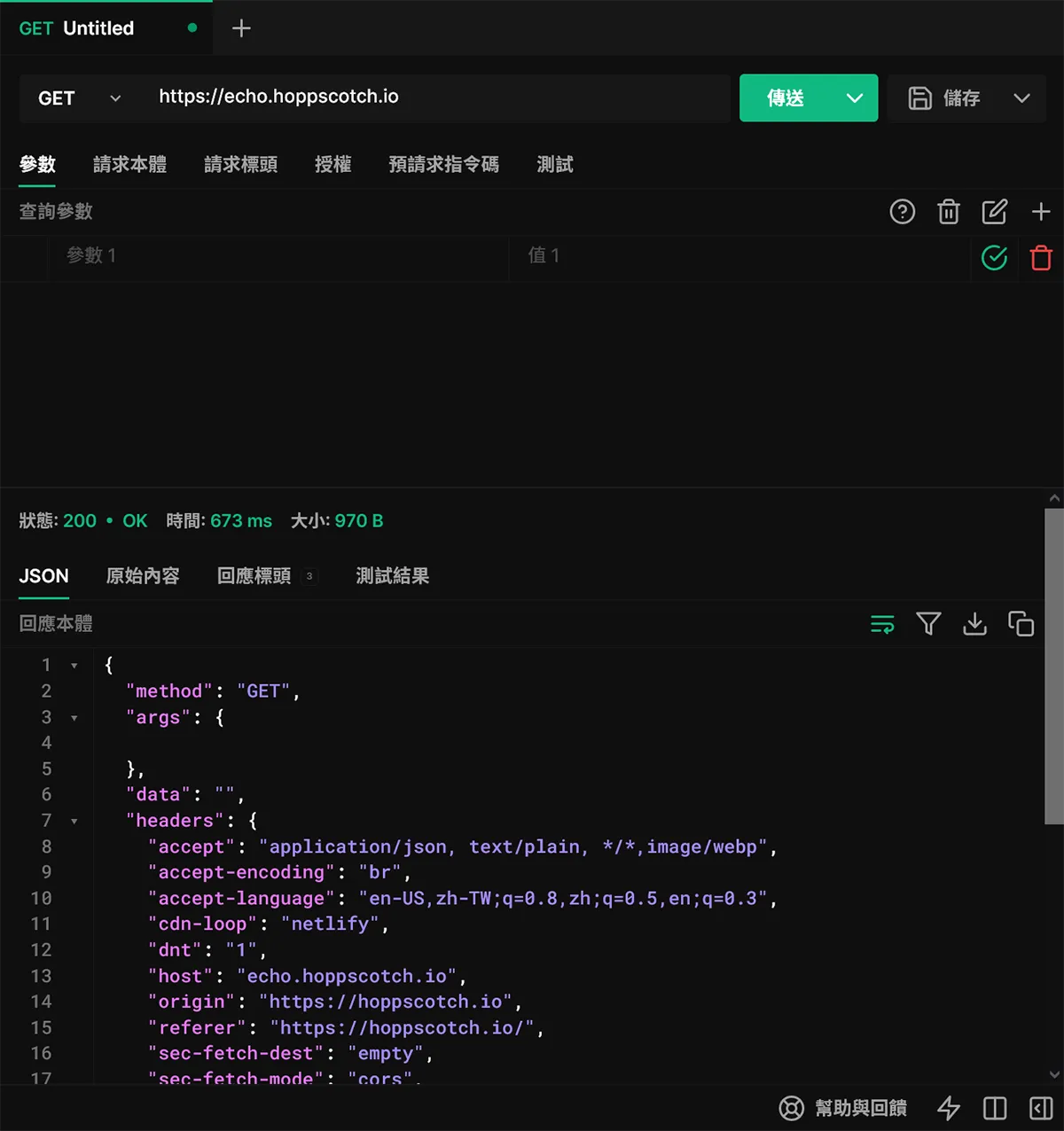Toggle the layout columns icon in footer
The height and width of the screenshot is (1131, 1064).
click(x=995, y=1108)
